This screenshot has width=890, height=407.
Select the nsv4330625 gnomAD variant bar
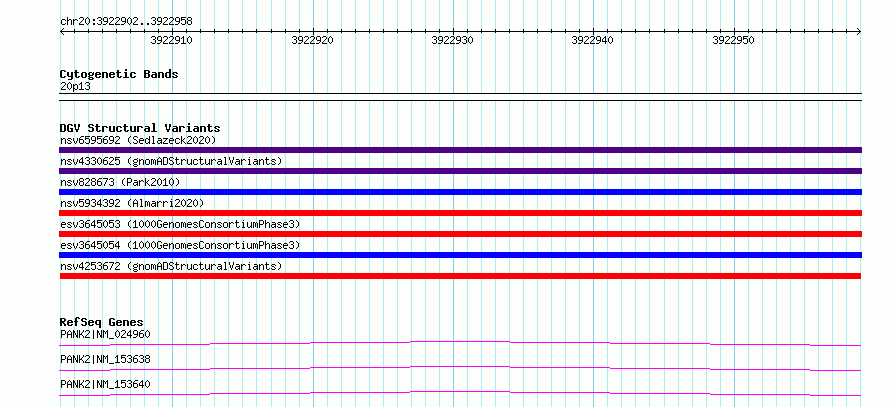point(460,171)
